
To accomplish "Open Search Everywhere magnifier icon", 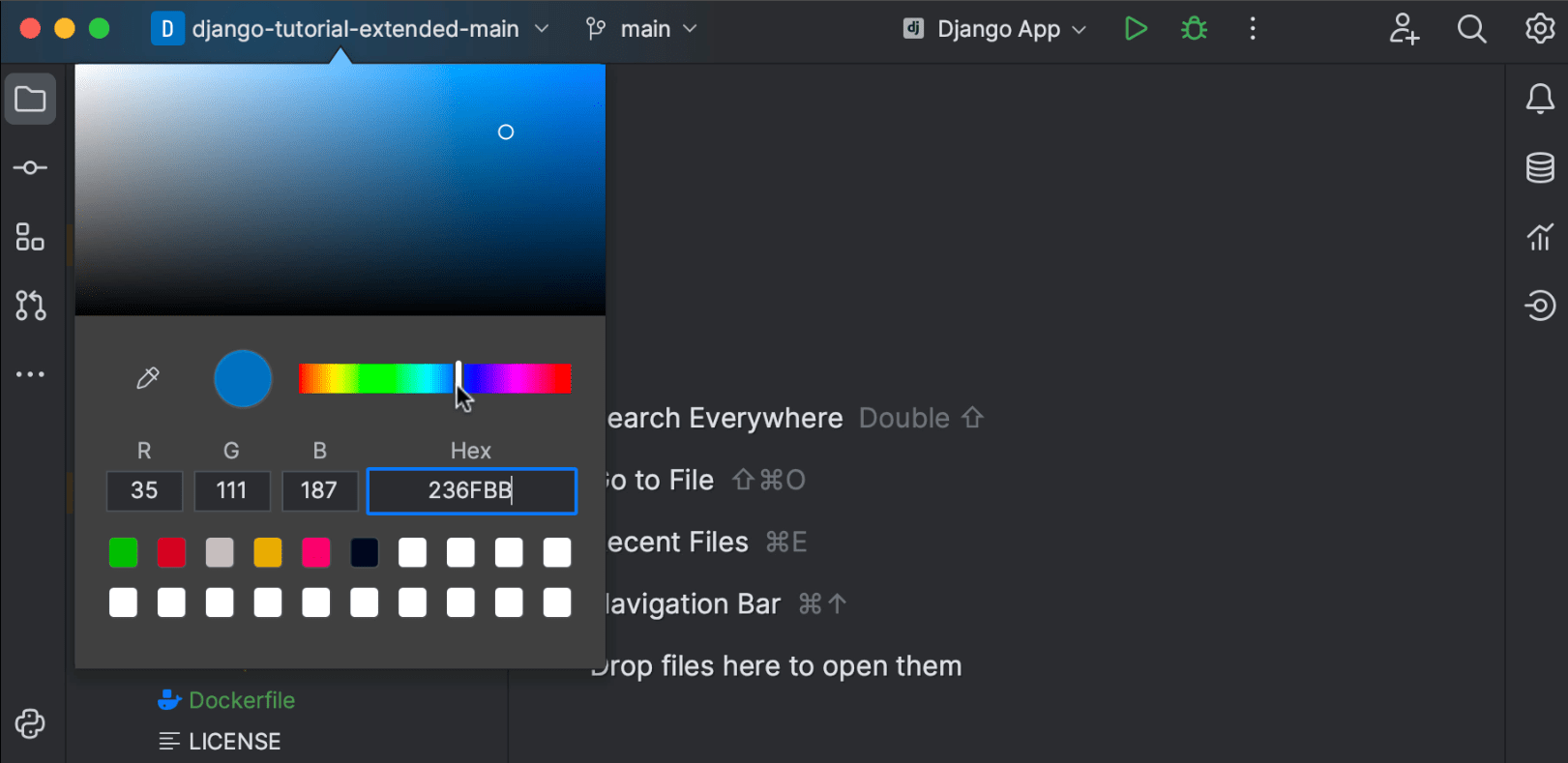I will tap(1471, 29).
